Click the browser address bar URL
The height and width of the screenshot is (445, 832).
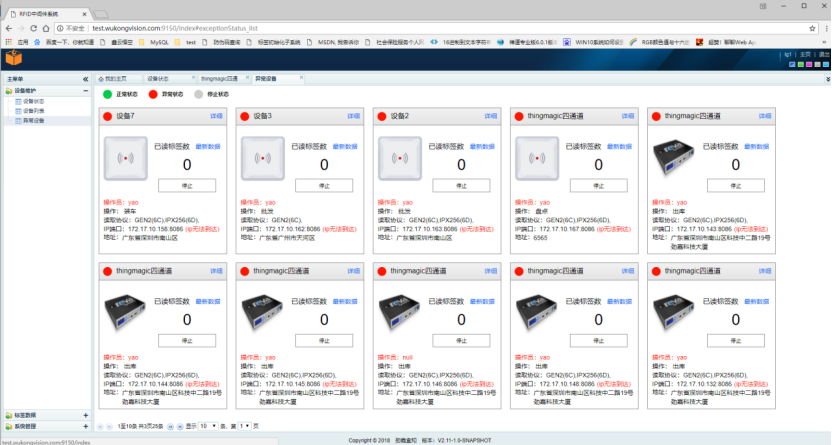point(175,29)
